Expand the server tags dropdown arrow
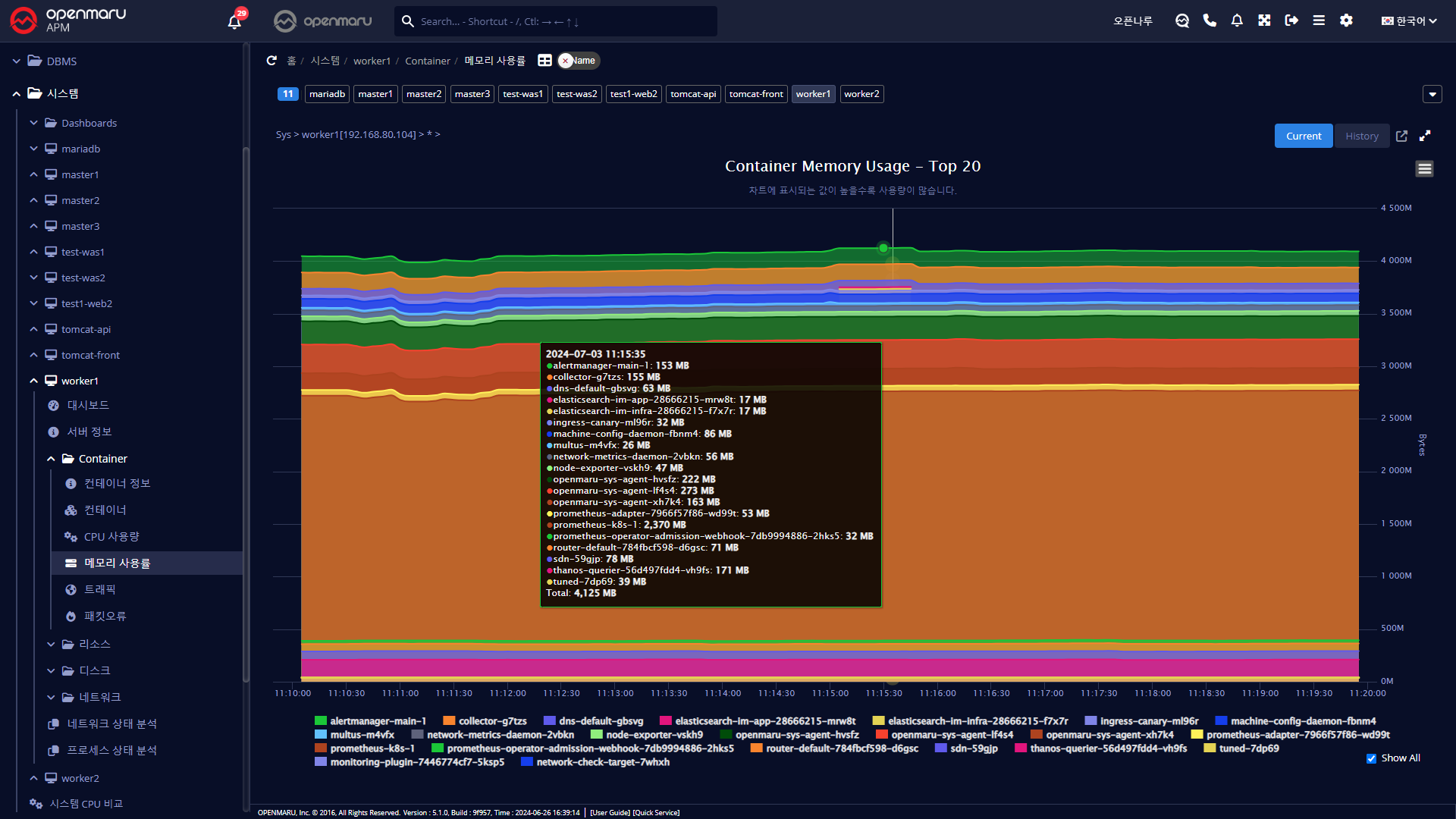The width and height of the screenshot is (1456, 819). click(1432, 94)
